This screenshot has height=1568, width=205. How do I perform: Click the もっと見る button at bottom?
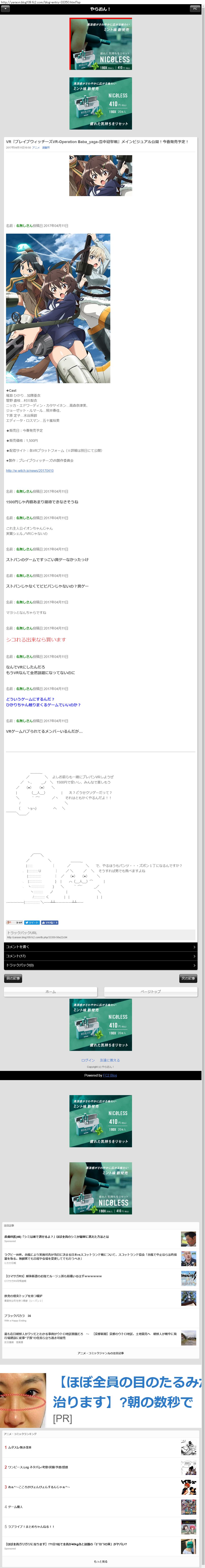click(x=100, y=1561)
